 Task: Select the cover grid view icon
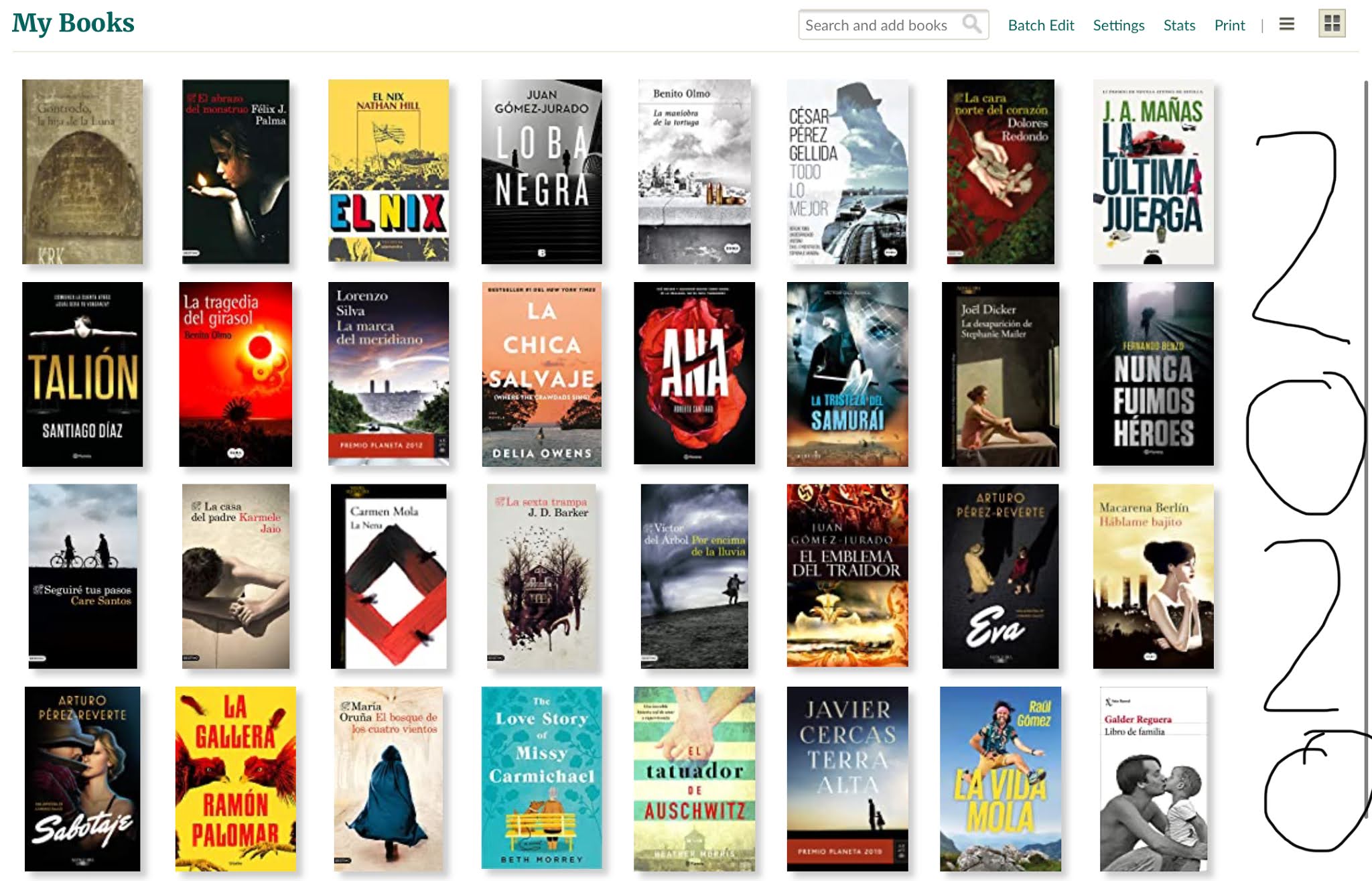(x=1332, y=24)
